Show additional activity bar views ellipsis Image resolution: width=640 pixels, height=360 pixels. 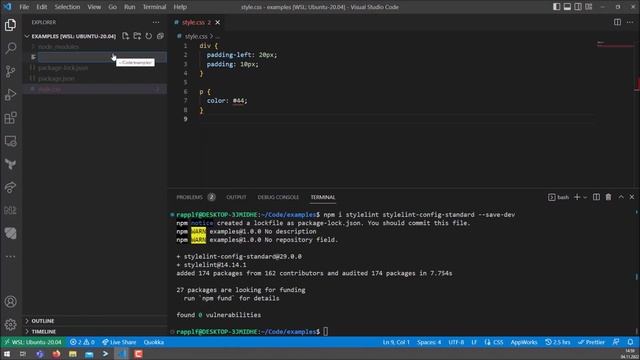click(x=11, y=257)
